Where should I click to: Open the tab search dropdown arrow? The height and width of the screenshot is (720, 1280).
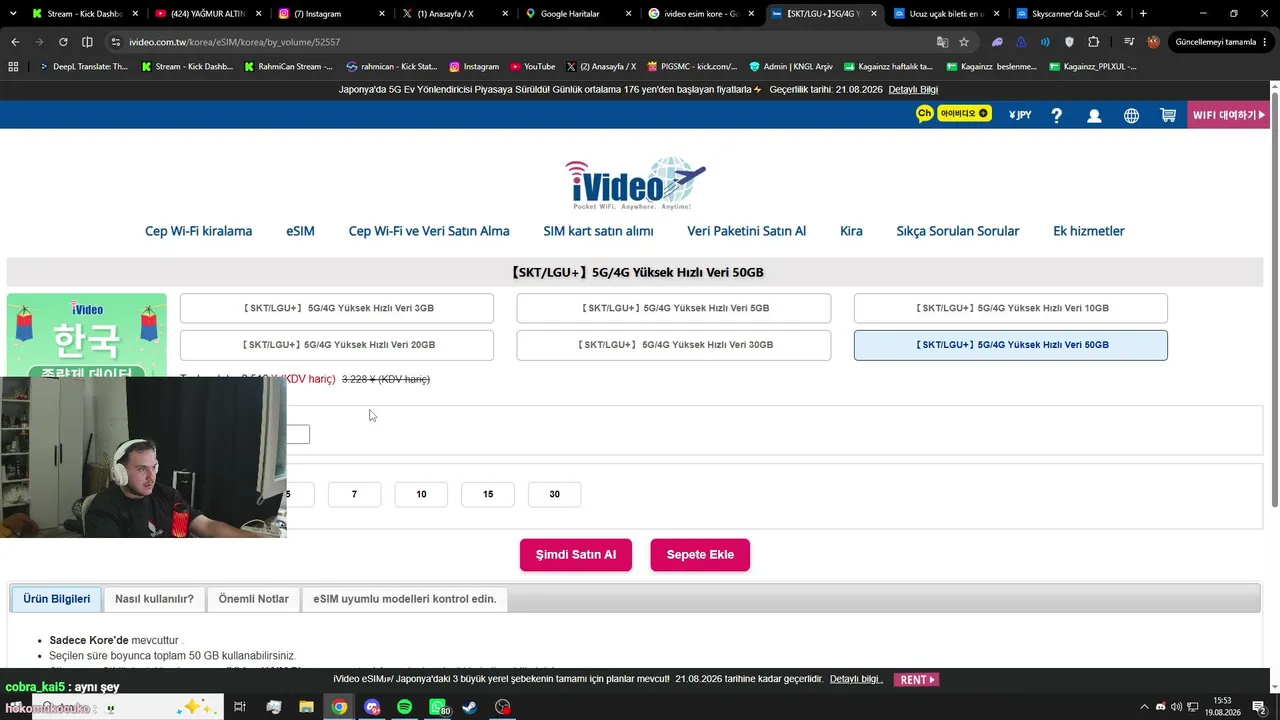click(12, 14)
